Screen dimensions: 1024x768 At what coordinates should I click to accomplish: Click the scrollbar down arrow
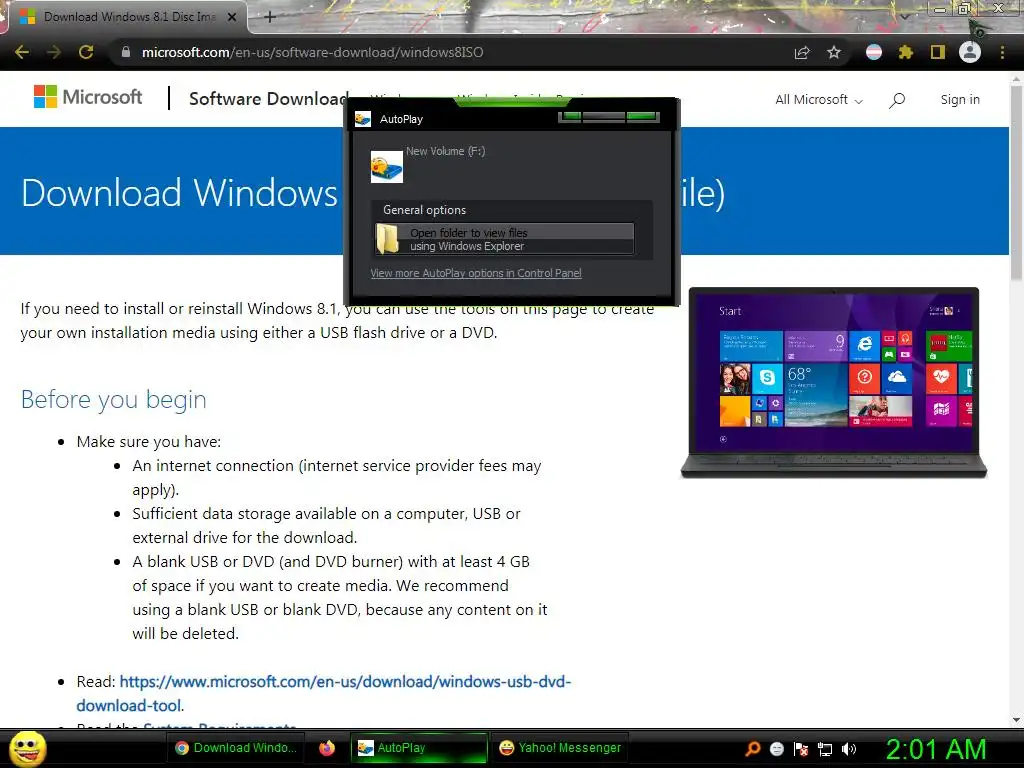pos(1016,720)
